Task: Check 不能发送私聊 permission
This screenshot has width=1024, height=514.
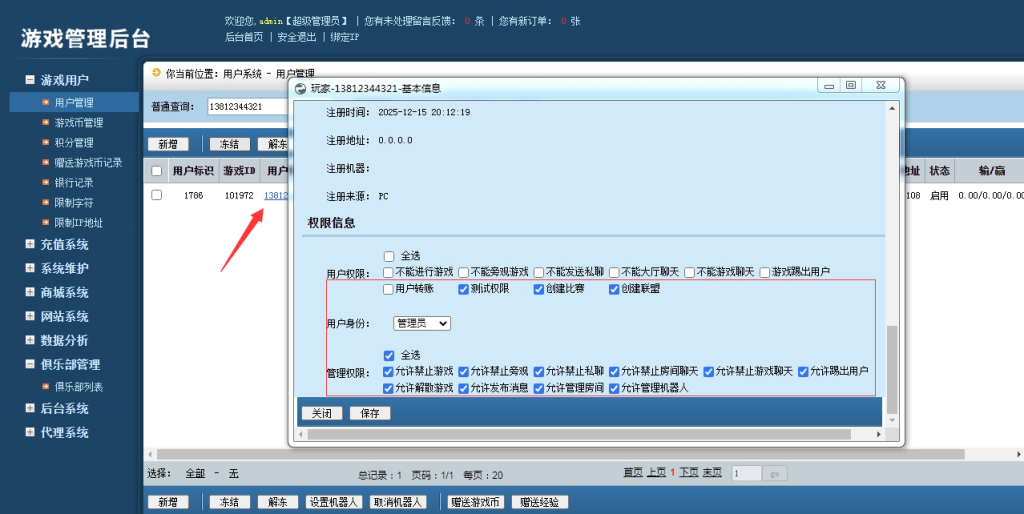Action: coord(539,272)
